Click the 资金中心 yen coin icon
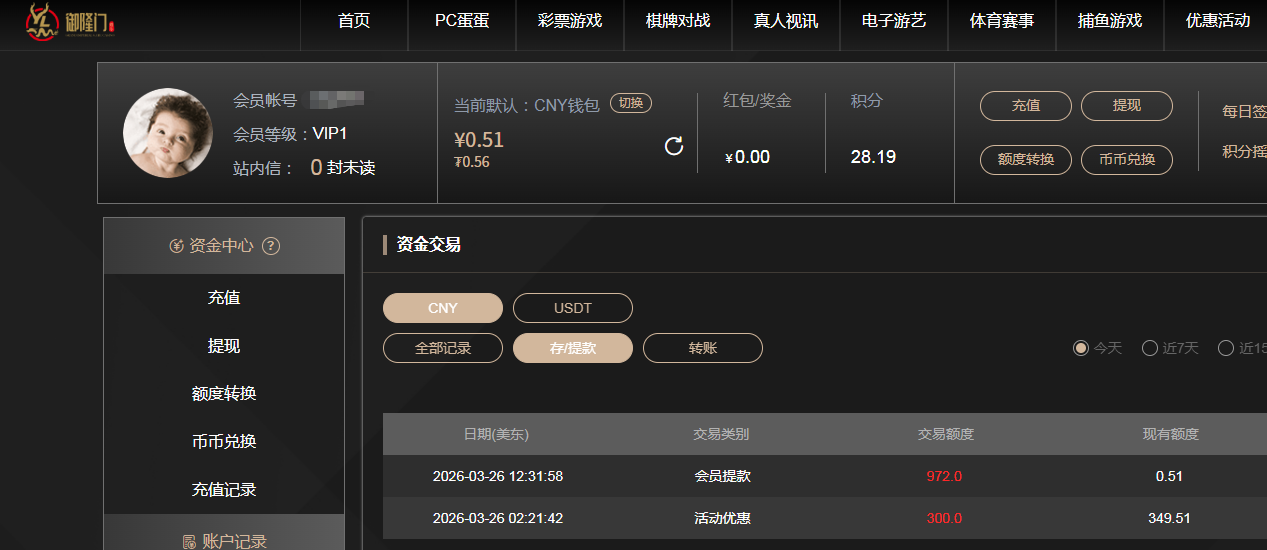1267x550 pixels. click(177, 246)
